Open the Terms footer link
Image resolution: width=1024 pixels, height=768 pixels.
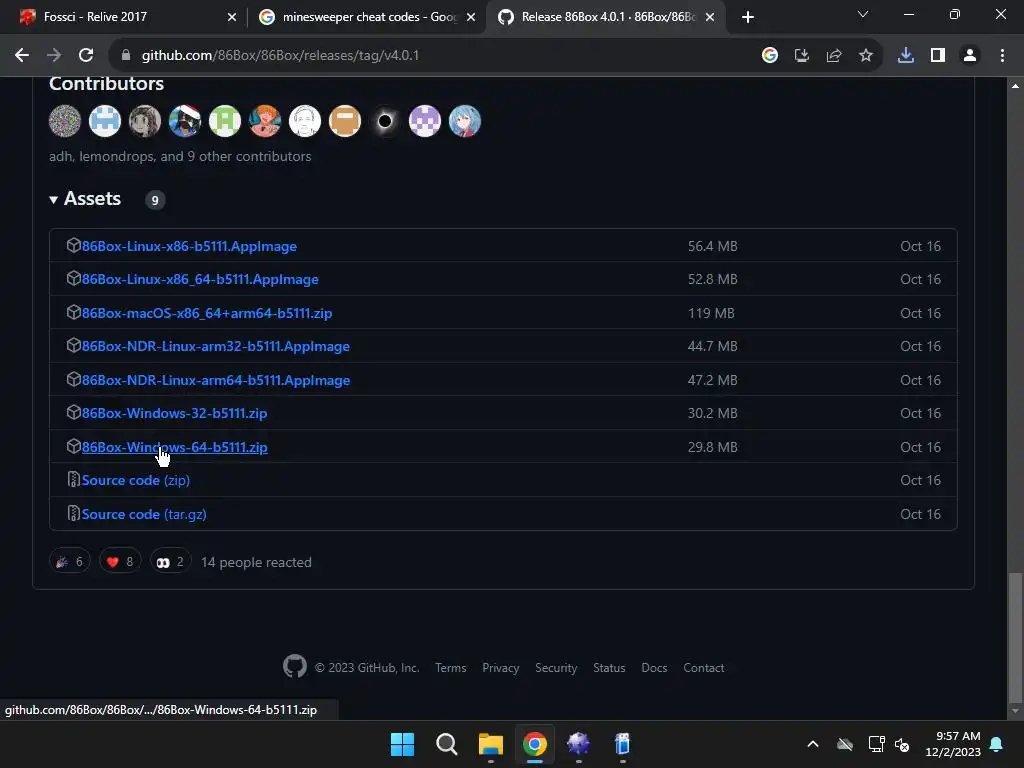(x=451, y=667)
